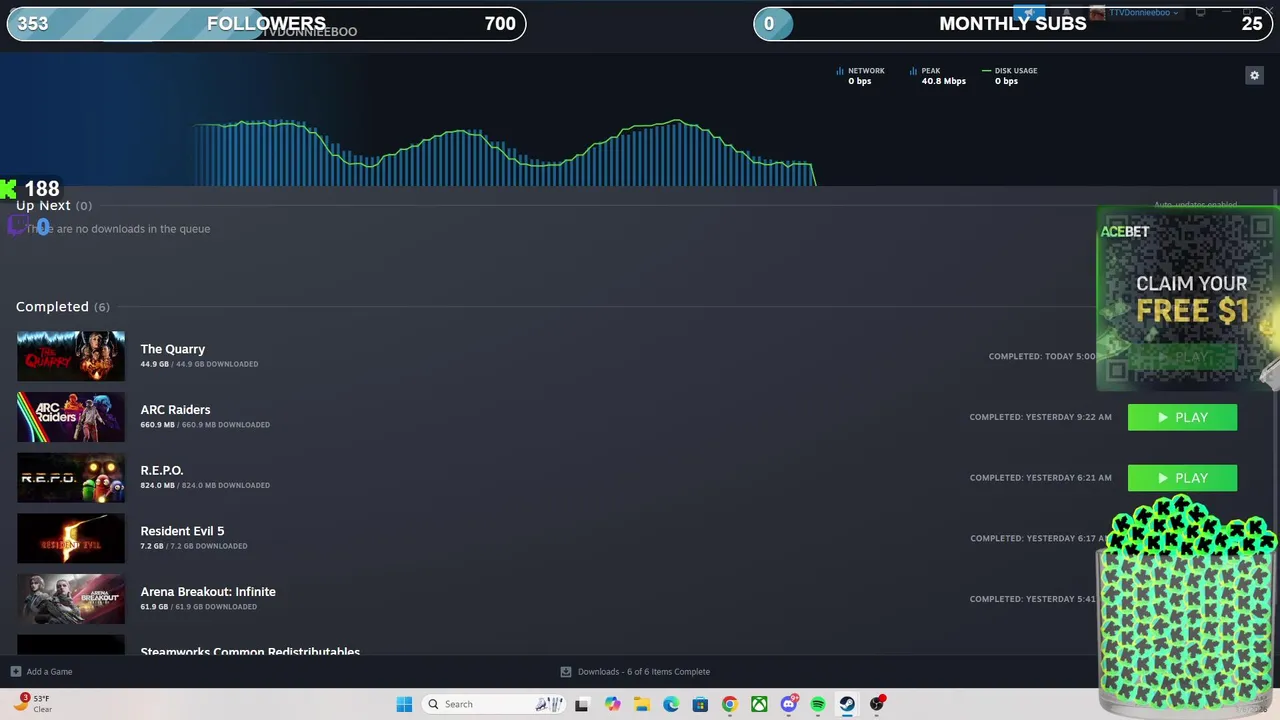
Task: Open the ARC Raiders thumbnail
Action: point(71,417)
